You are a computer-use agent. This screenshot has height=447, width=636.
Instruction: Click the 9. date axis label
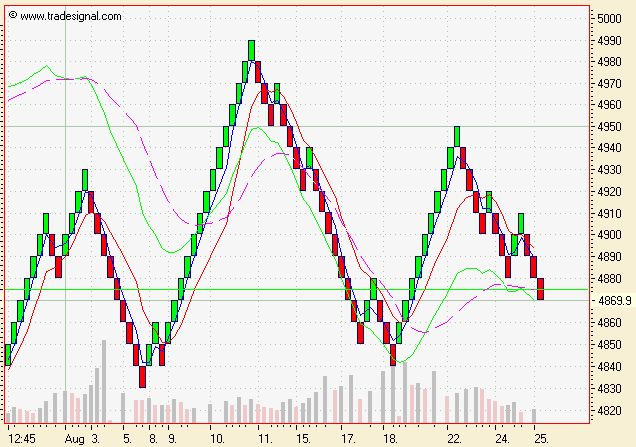pos(172,439)
